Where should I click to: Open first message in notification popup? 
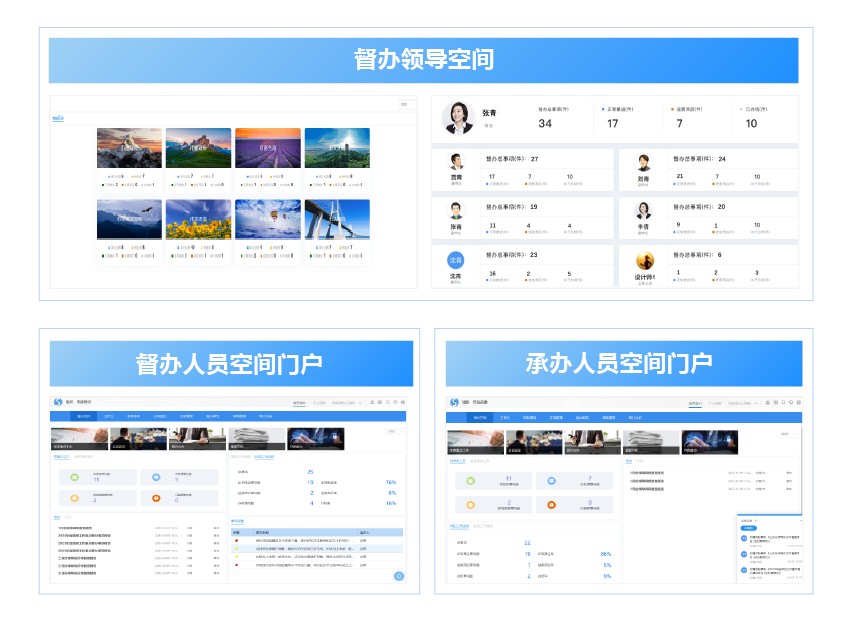coord(770,539)
